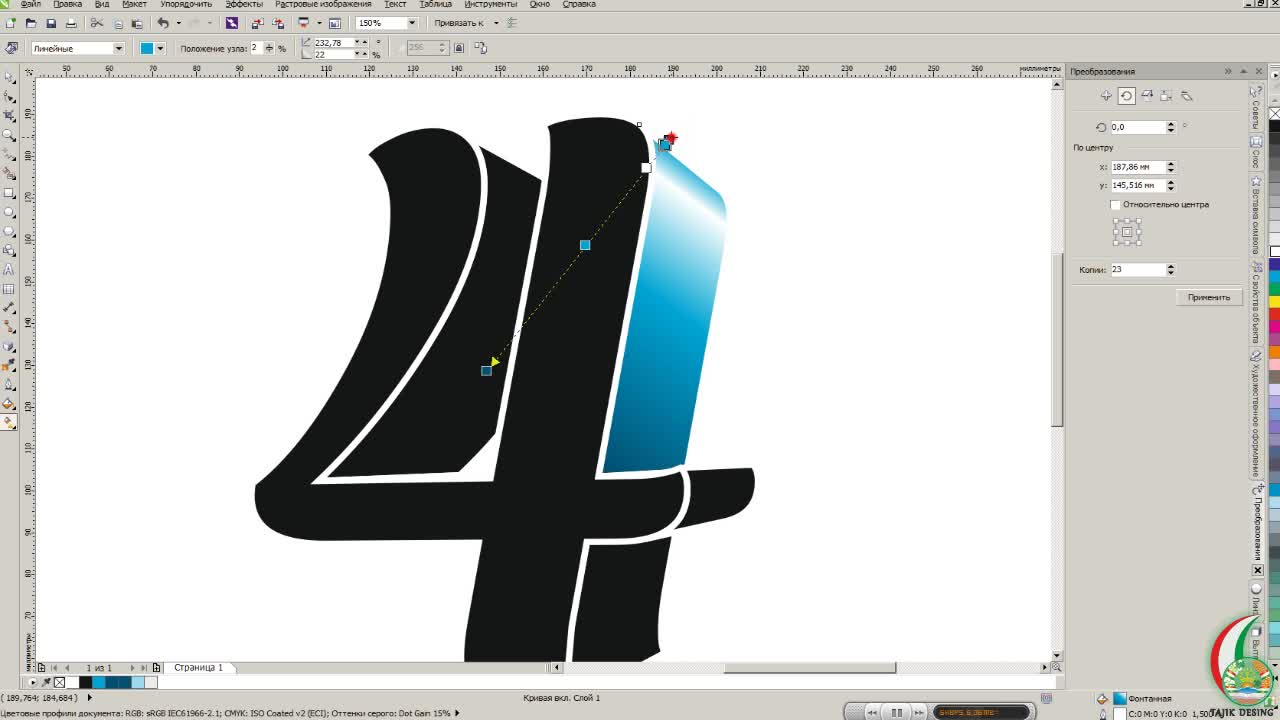Click the Import icon in toolbar
The width and height of the screenshot is (1280, 720).
pyautogui.click(x=258, y=22)
